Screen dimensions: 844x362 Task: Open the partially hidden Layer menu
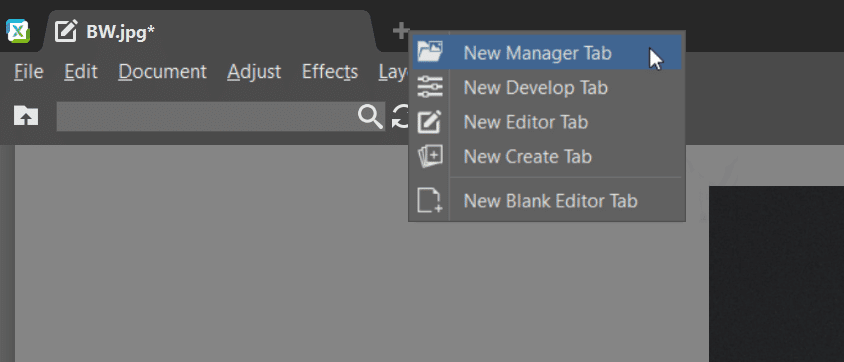click(x=393, y=72)
